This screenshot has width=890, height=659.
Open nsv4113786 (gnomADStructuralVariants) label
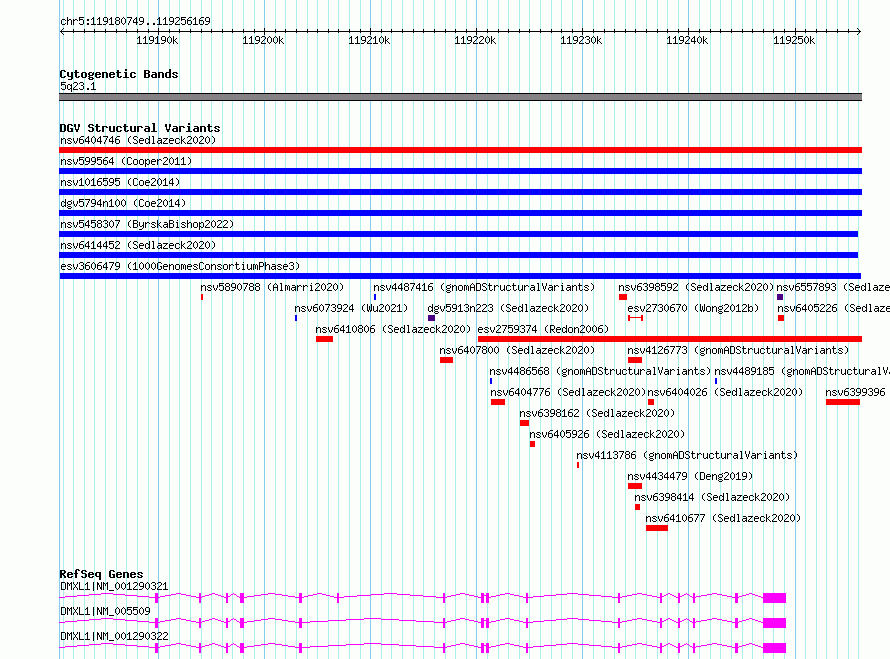[687, 455]
